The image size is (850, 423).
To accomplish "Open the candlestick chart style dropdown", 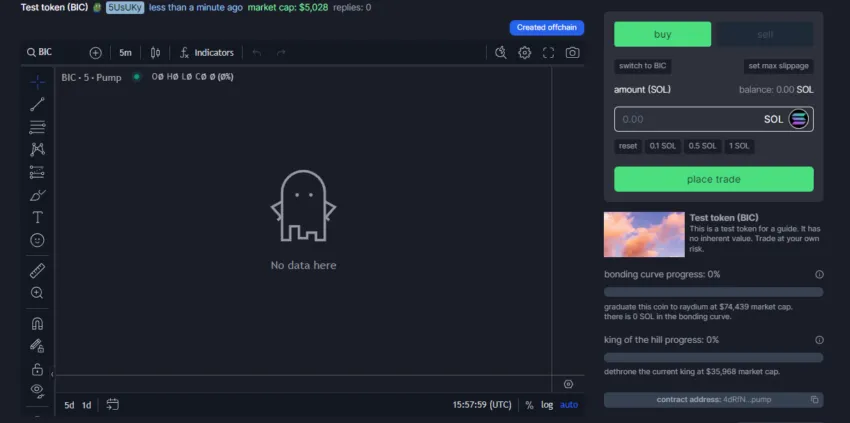I will 155,52.
